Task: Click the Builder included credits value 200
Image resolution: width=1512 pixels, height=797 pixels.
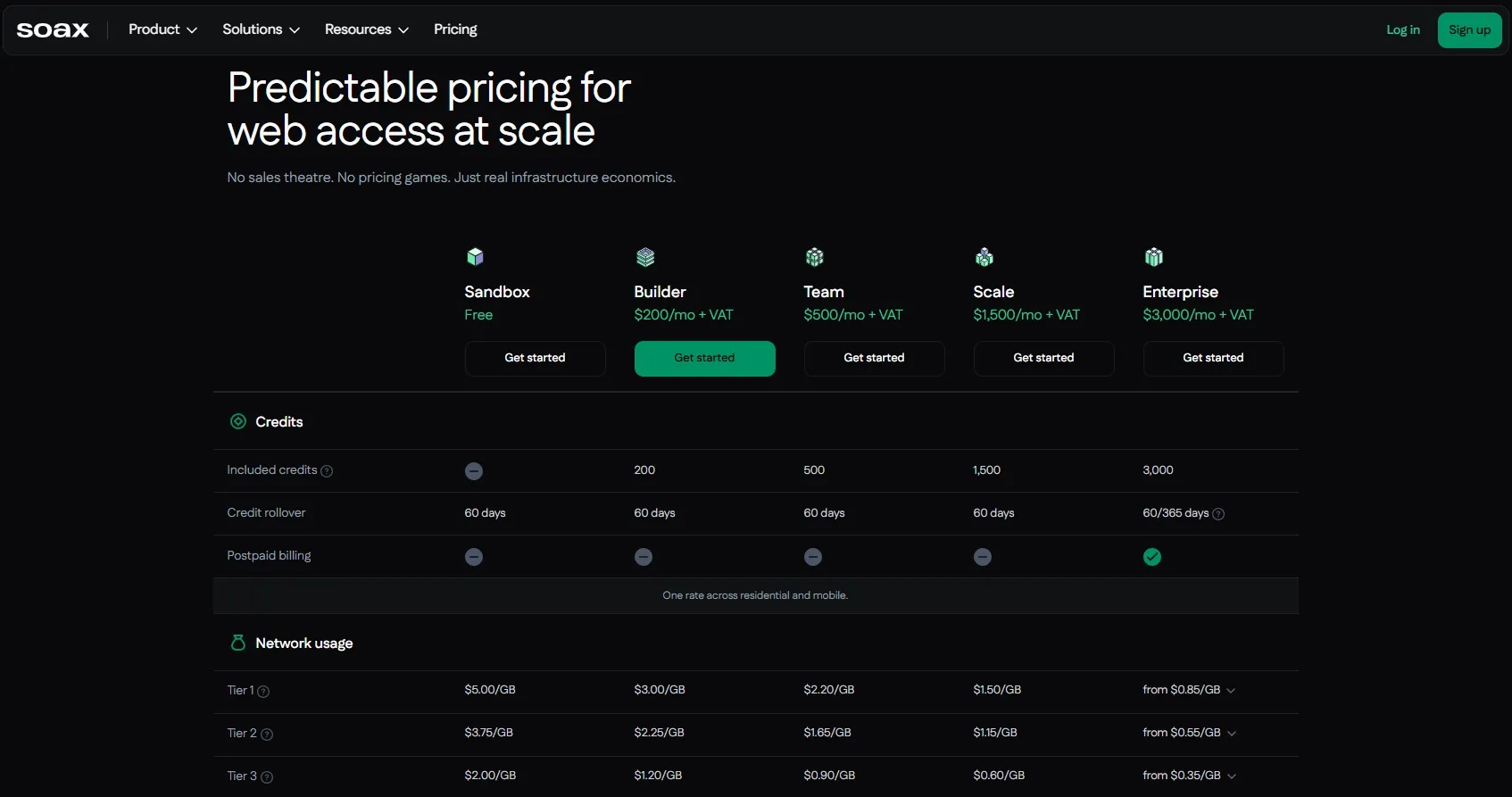Action: 644,470
